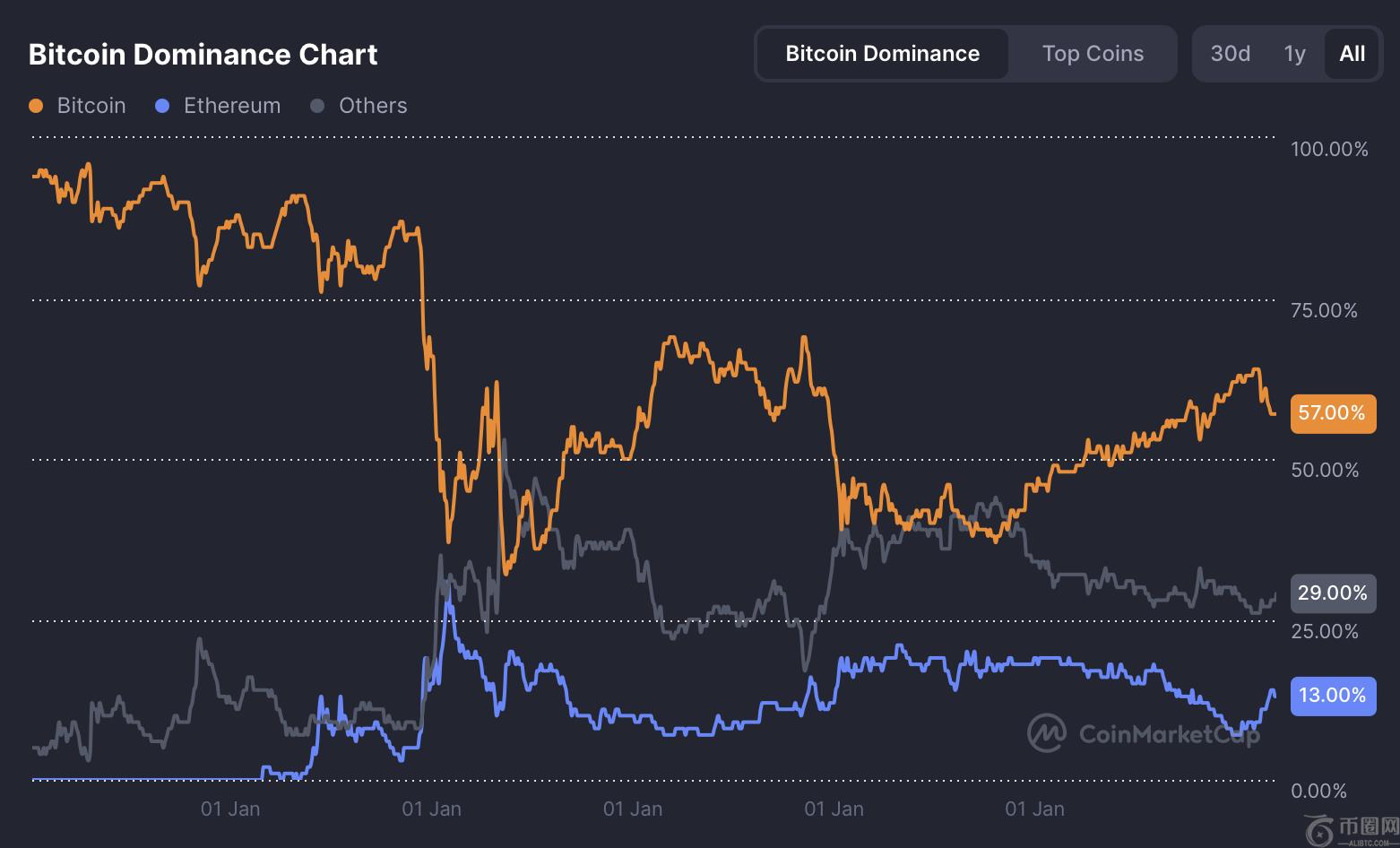The image size is (1400, 848).
Task: Click the last 01 Jan axis marker
Action: [x=1034, y=809]
